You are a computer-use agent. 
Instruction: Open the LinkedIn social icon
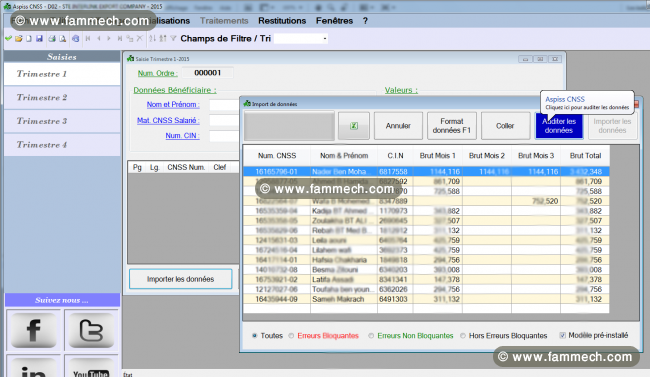(x=34, y=368)
